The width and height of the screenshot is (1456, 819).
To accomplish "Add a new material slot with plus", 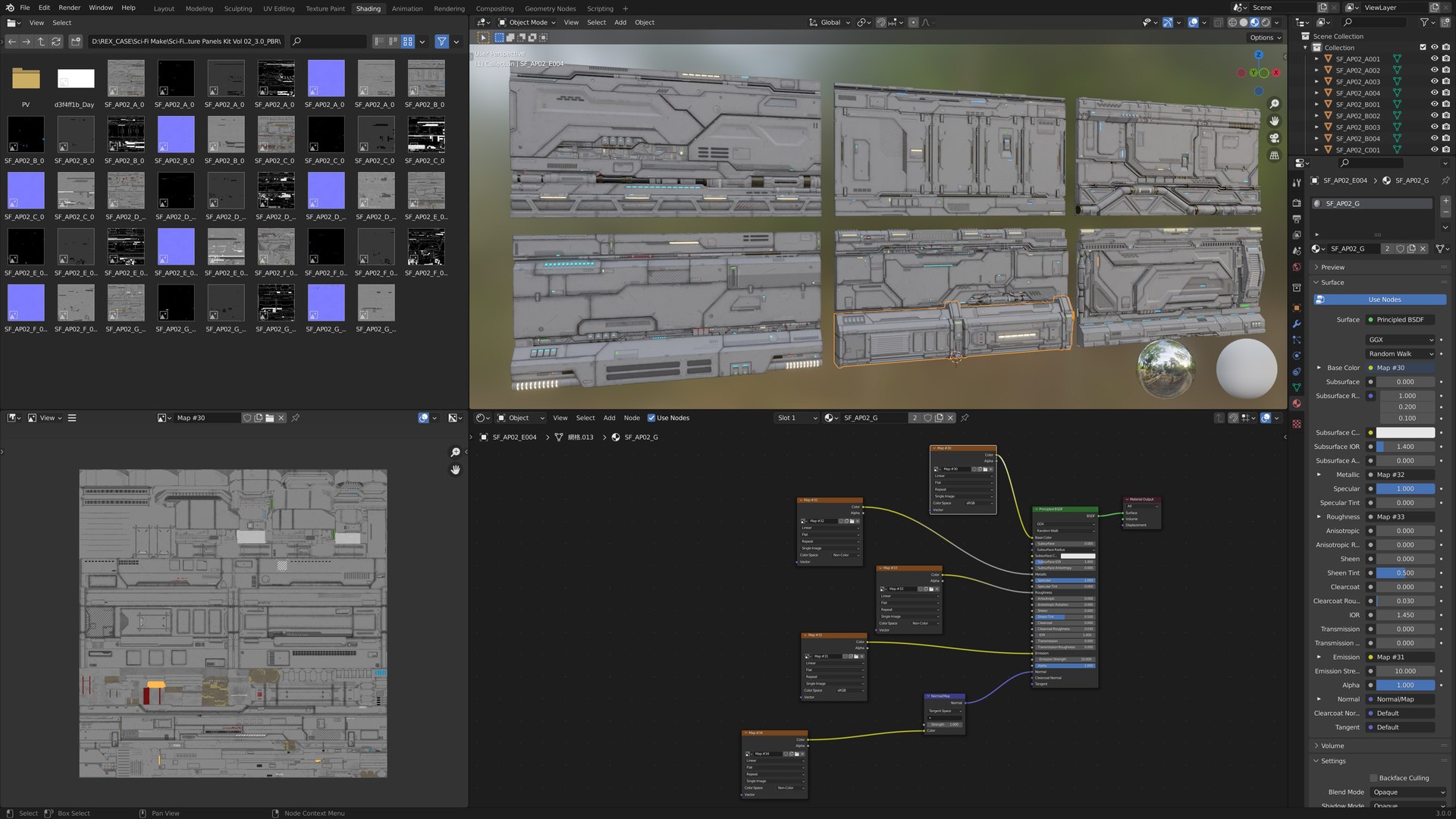I will [1445, 201].
